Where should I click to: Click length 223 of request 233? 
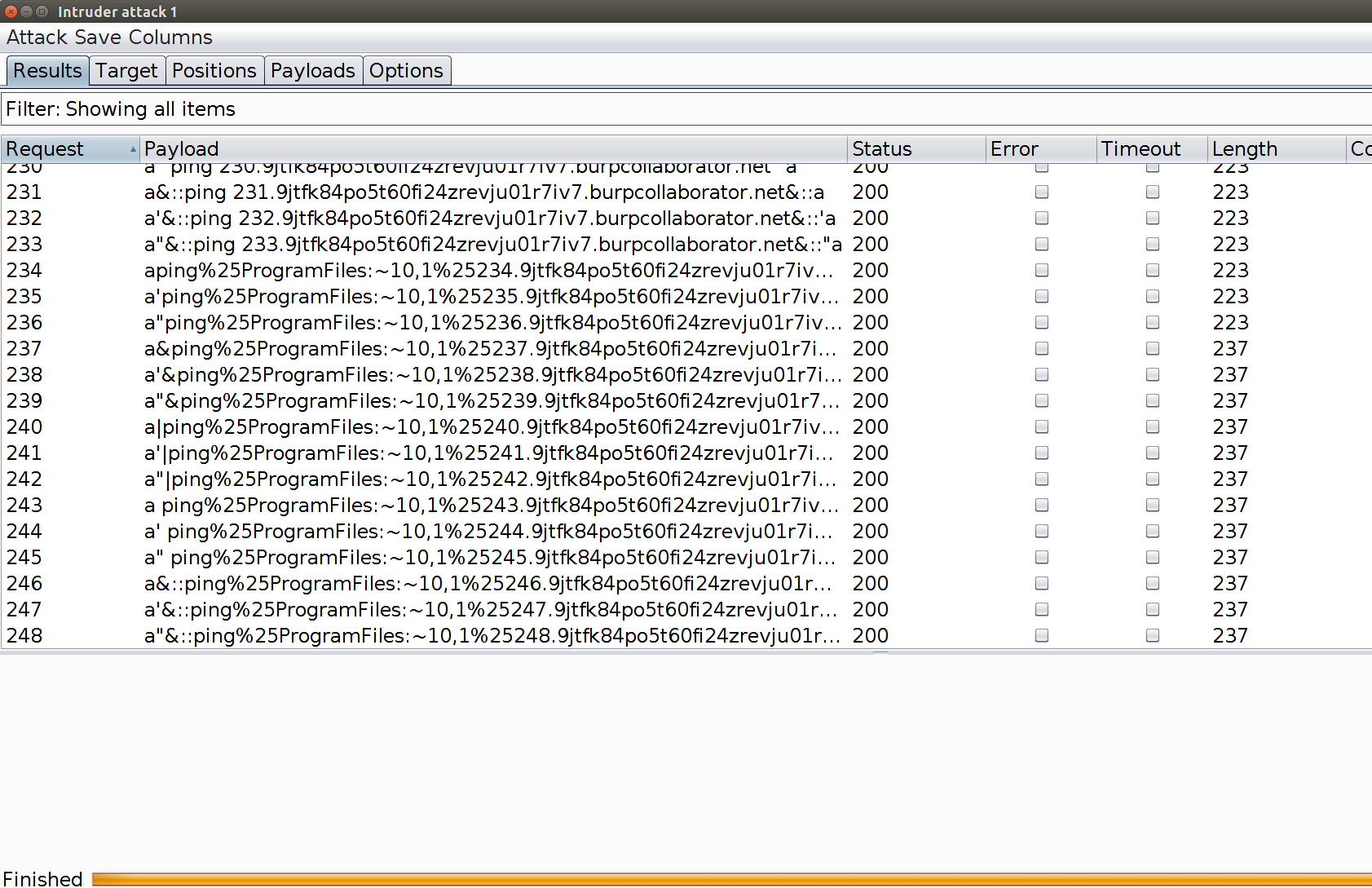(x=1230, y=244)
